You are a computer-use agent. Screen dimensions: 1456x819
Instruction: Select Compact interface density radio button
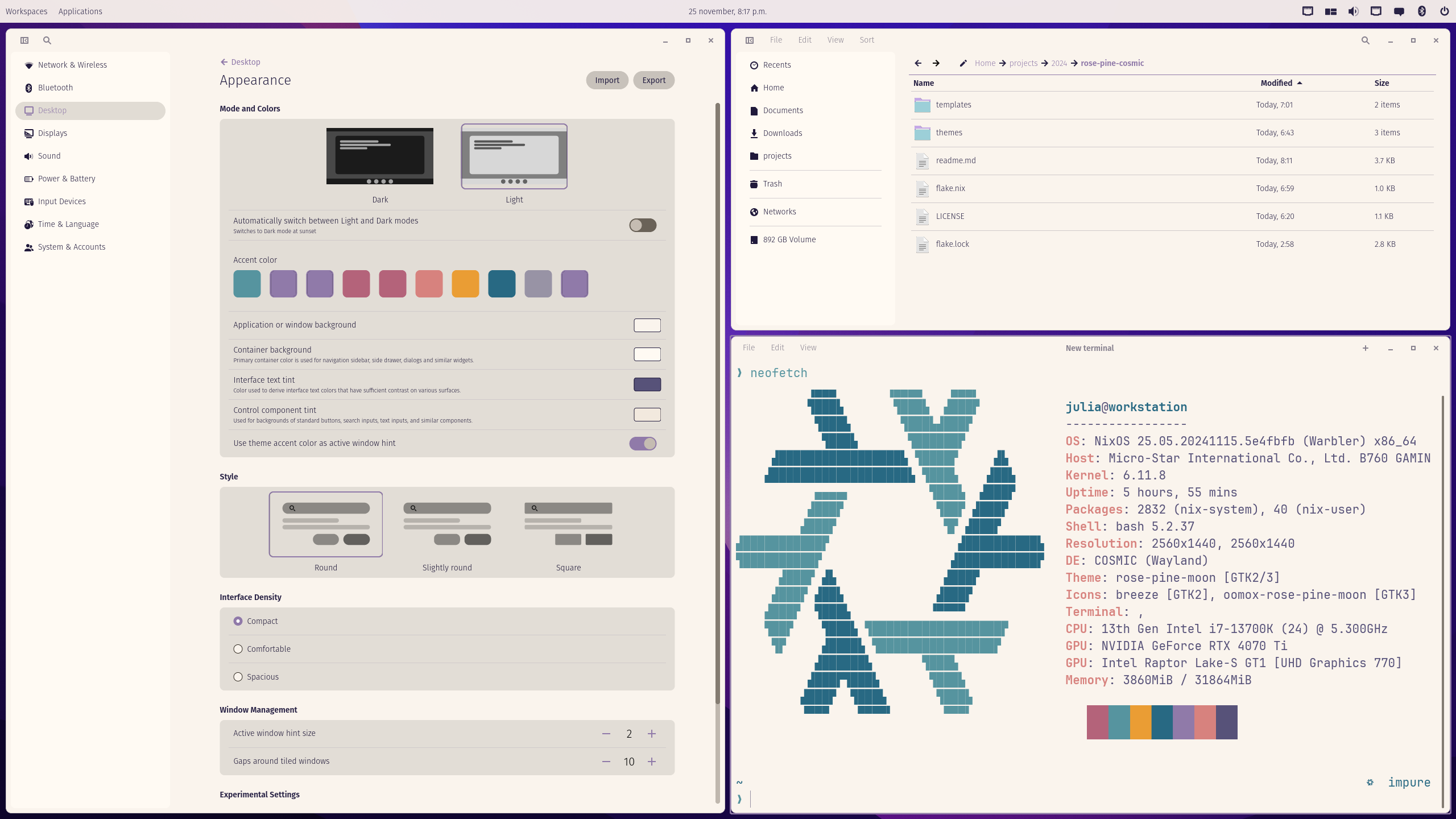tap(237, 620)
